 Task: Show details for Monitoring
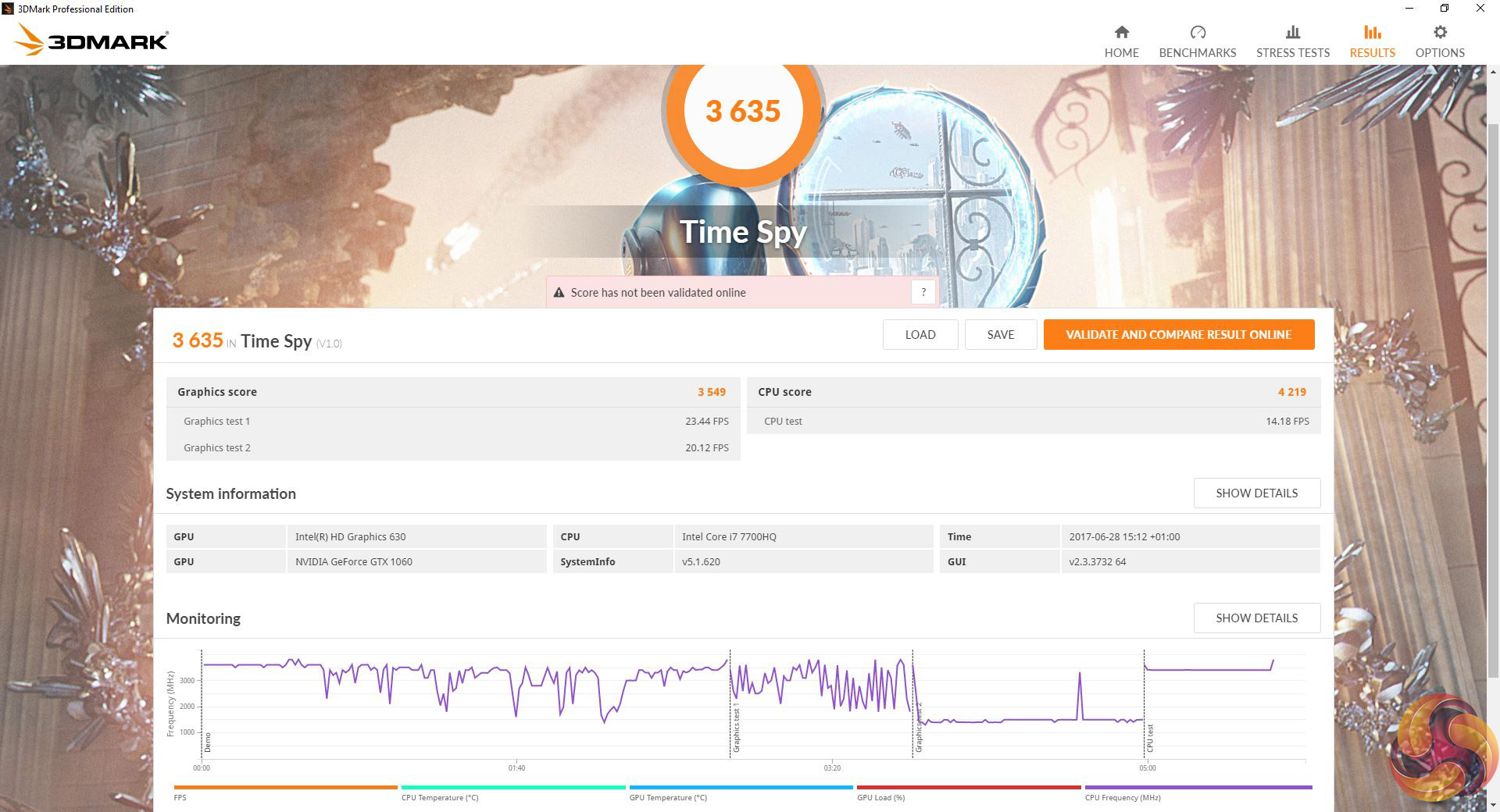tap(1256, 618)
